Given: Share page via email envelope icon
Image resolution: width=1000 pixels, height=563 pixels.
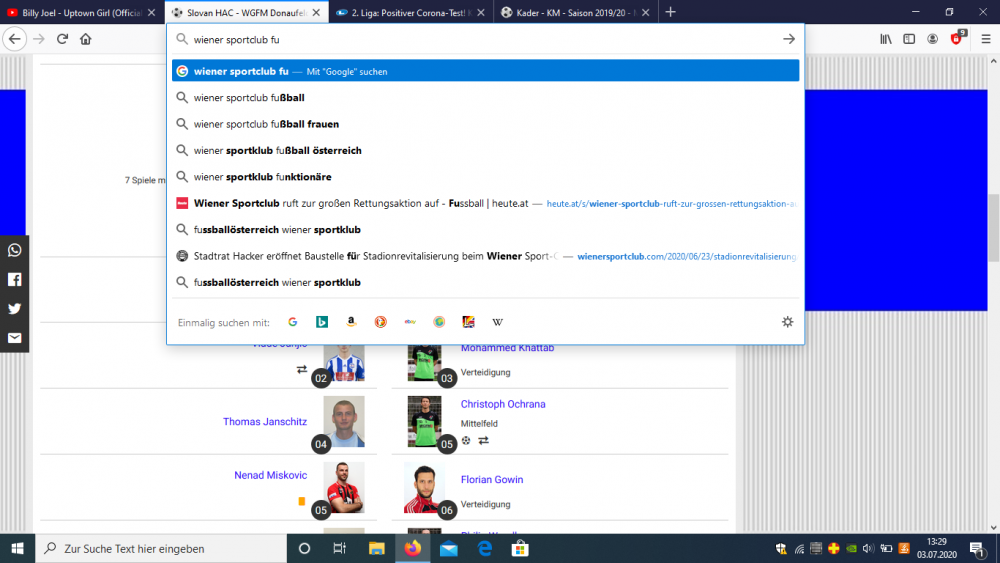Looking at the screenshot, I should 14,338.
